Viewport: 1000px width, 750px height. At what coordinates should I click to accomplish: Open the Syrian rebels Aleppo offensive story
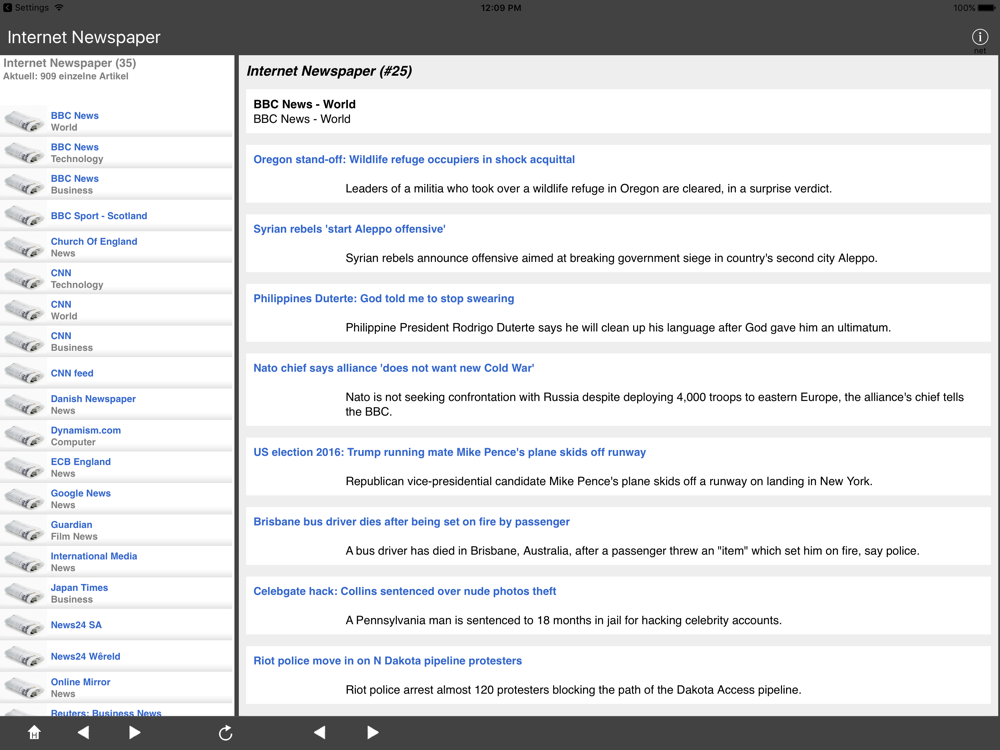tap(349, 229)
